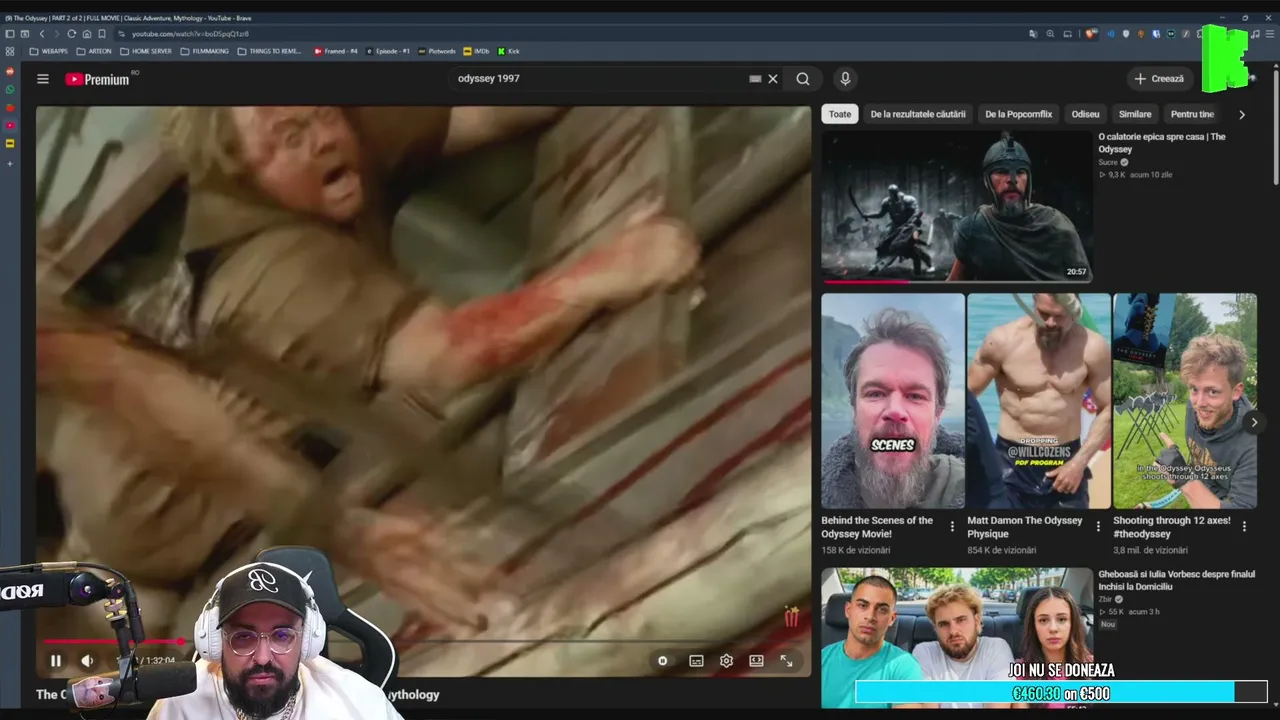The height and width of the screenshot is (720, 1280).
Task: Reload the page with the refresh icon
Action: 71,34
